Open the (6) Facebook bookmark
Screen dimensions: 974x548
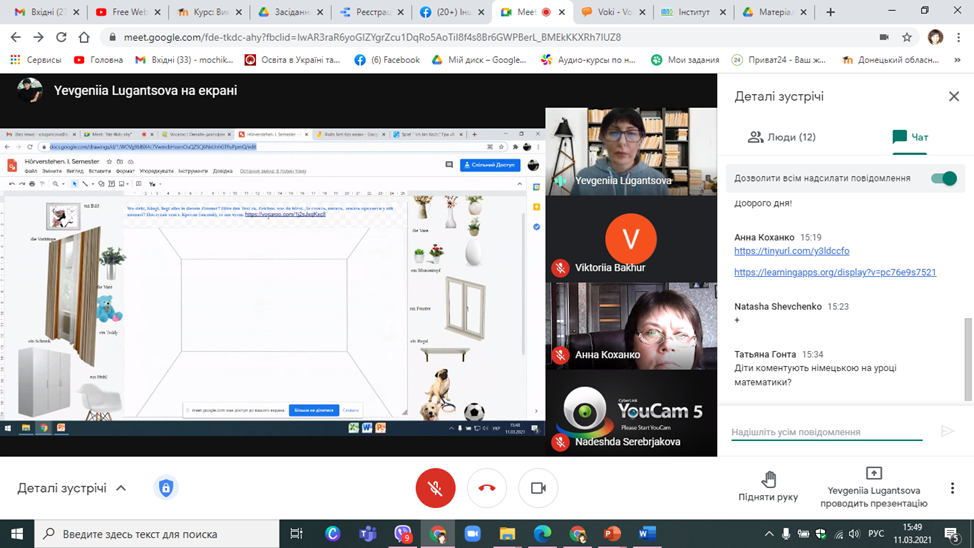(386, 60)
